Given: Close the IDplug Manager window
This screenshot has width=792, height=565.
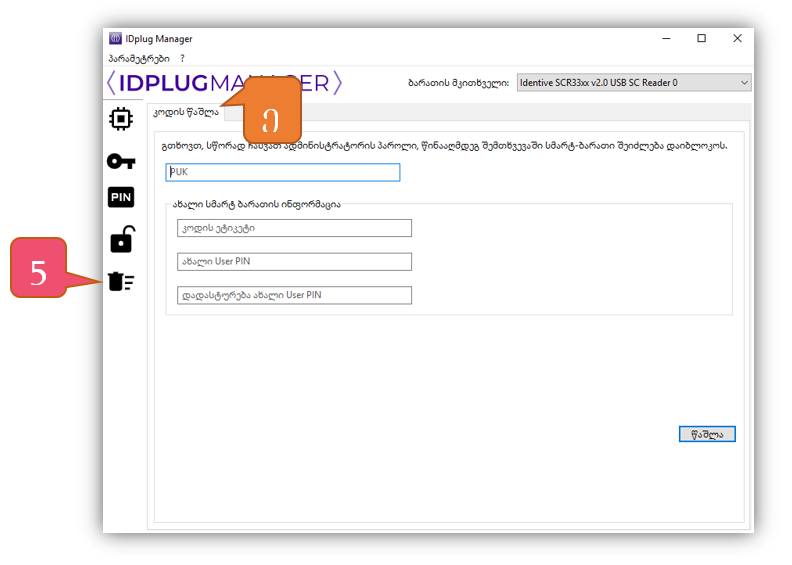Looking at the screenshot, I should pyautogui.click(x=736, y=39).
